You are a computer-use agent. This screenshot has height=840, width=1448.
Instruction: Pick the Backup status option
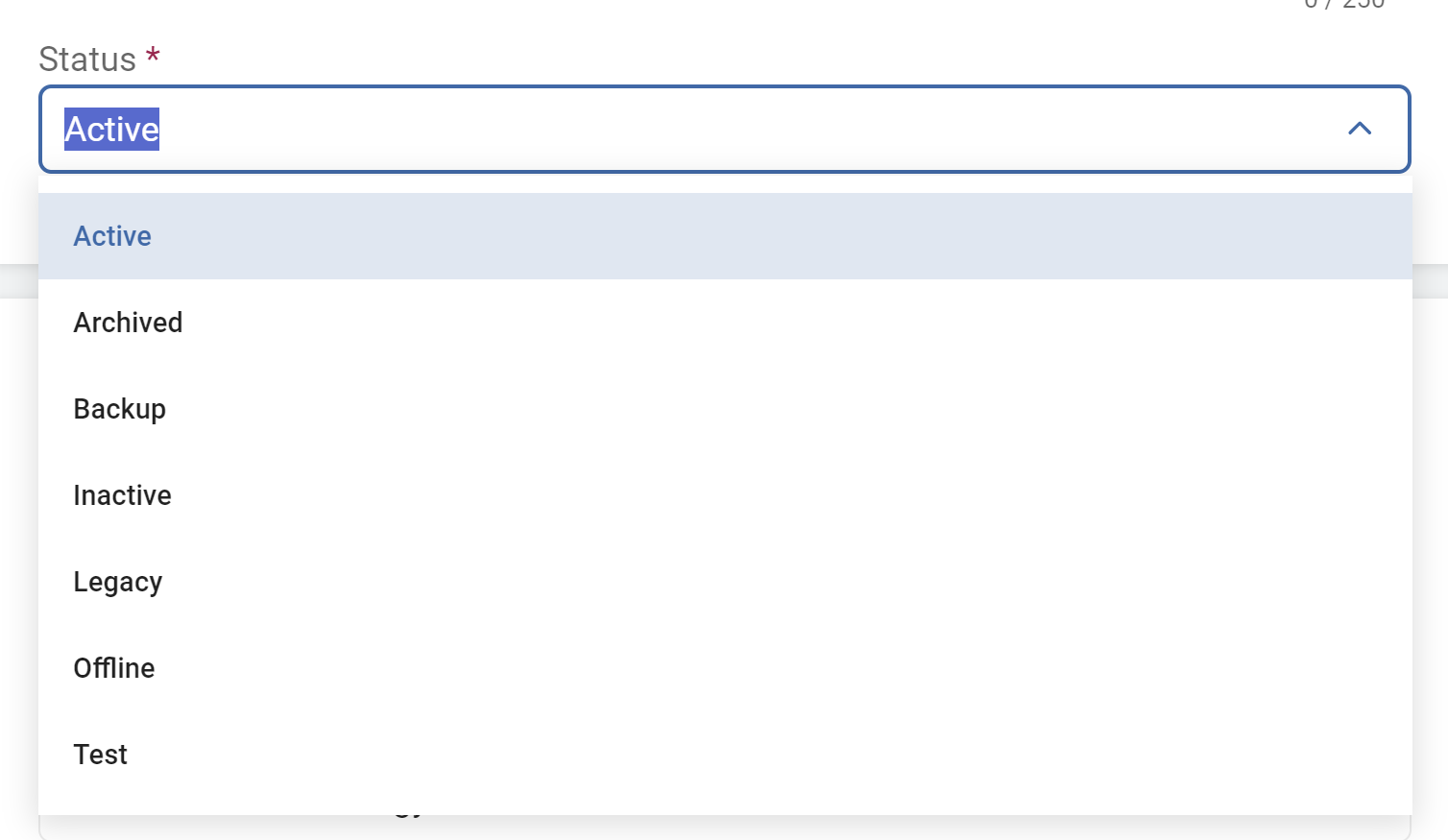coord(120,409)
